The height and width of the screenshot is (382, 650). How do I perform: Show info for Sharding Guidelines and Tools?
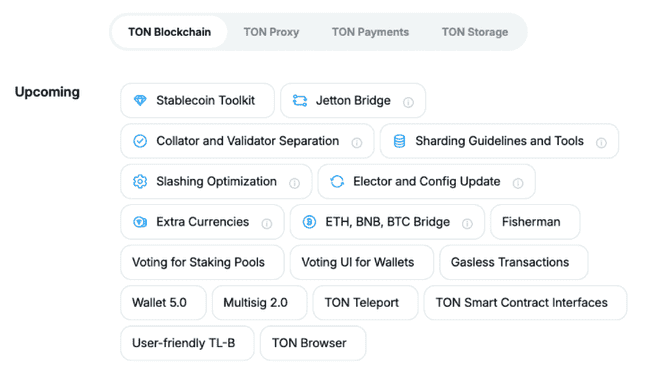click(601, 143)
